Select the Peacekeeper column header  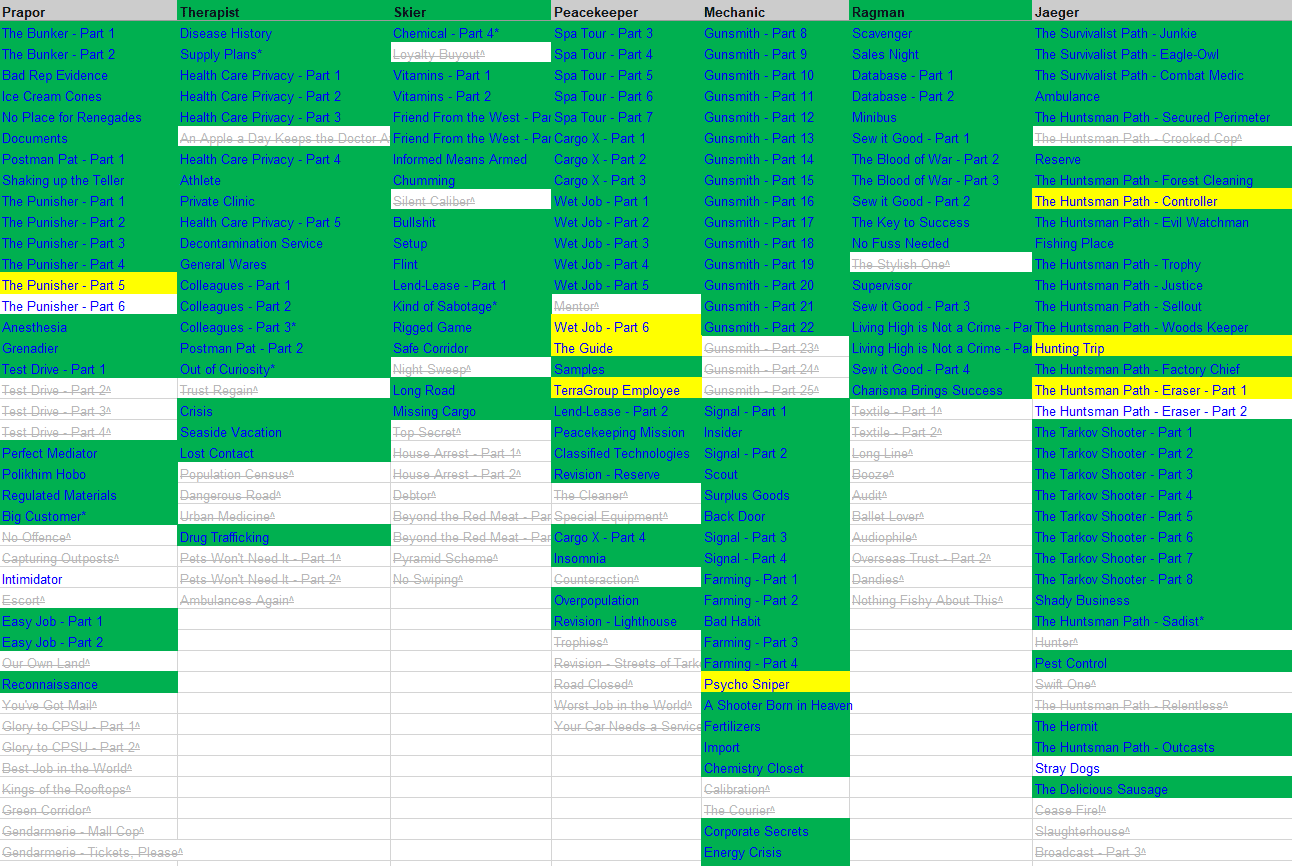click(627, 11)
